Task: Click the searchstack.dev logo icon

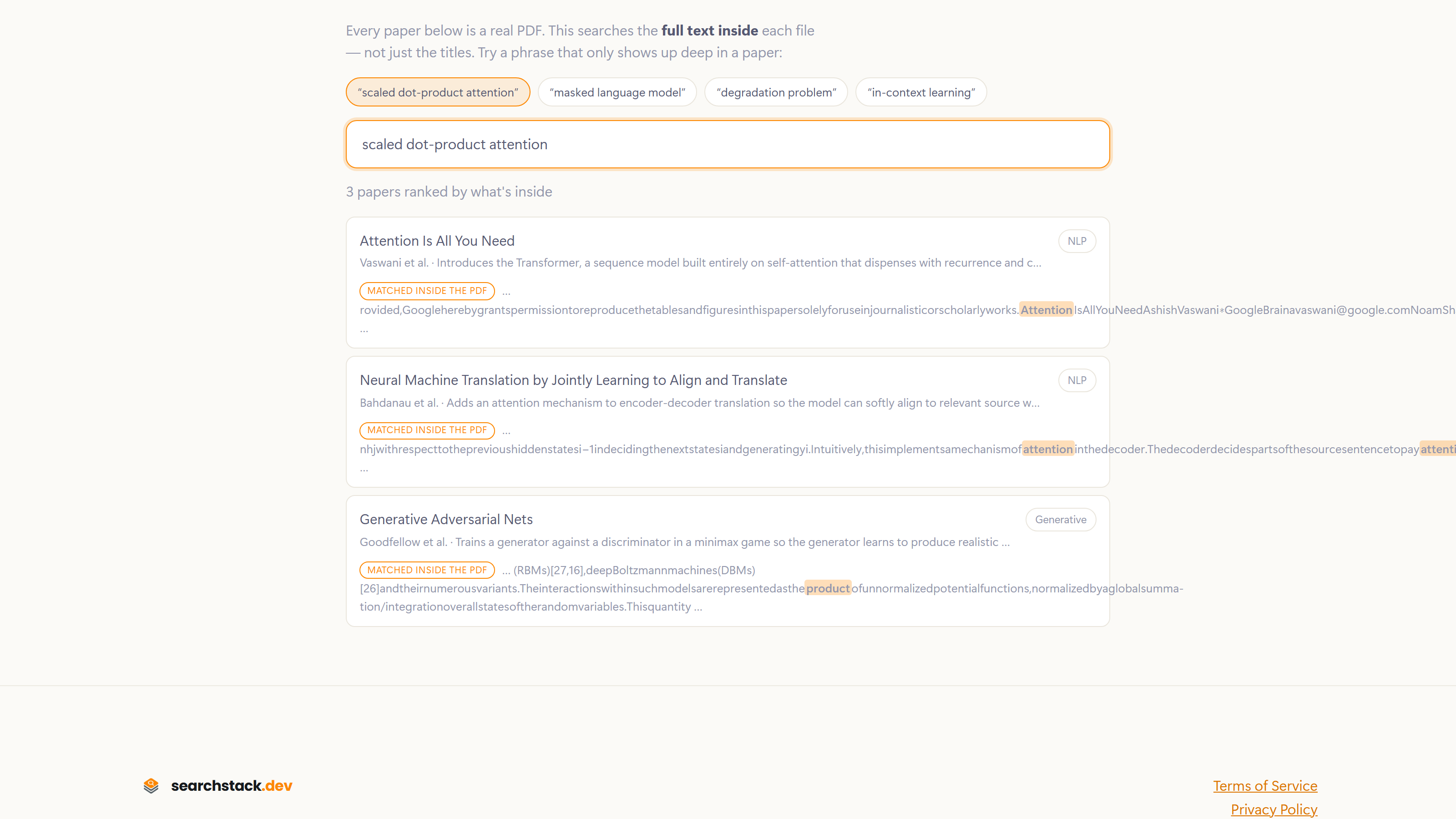Action: 151,786
